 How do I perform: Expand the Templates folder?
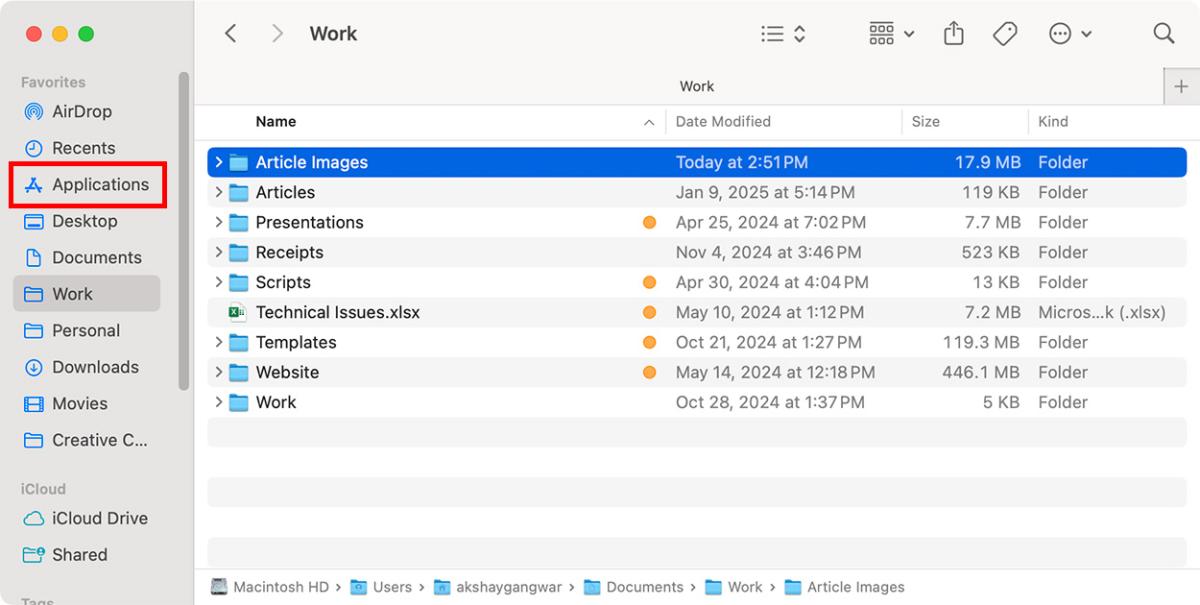coord(218,342)
